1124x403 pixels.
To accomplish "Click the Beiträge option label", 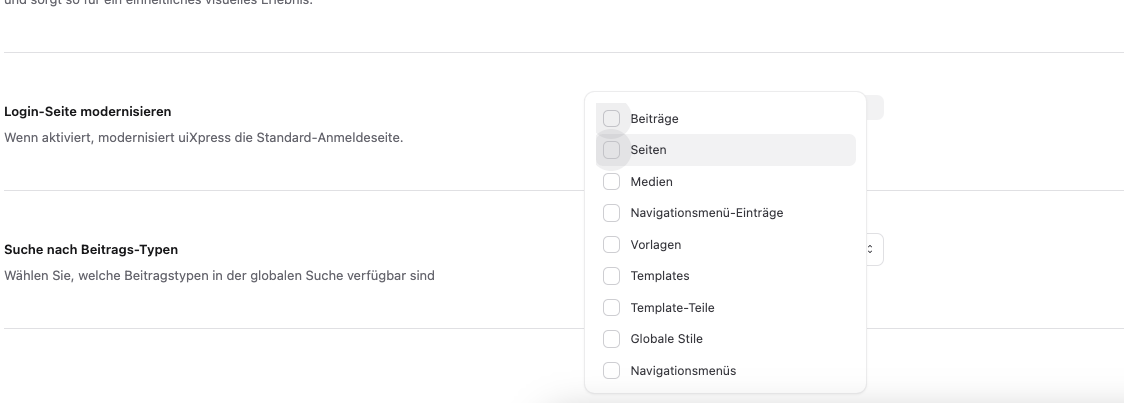I will [654, 119].
